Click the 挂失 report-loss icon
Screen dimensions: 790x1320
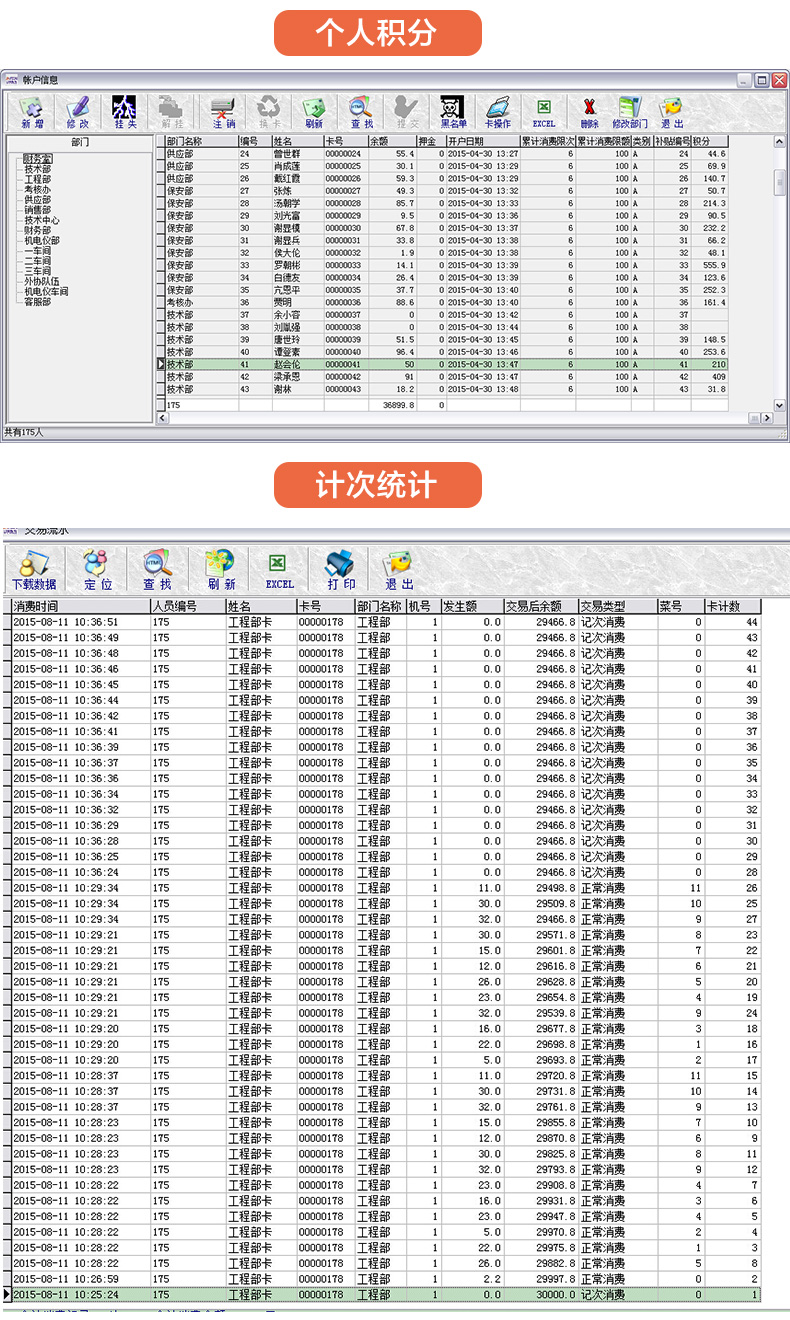[x=125, y=111]
